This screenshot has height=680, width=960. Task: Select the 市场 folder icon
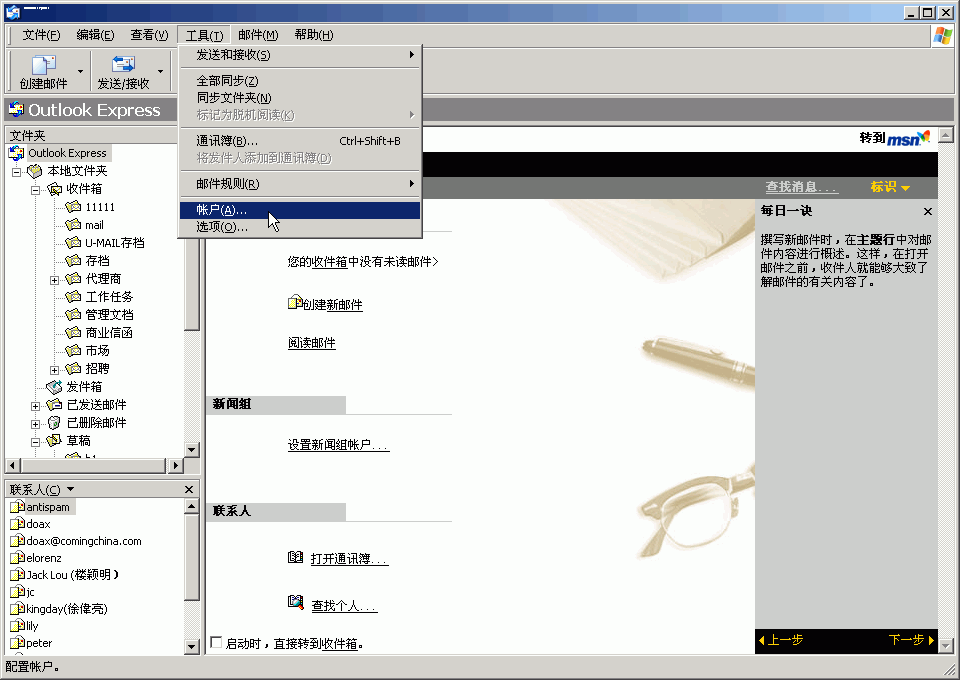point(73,351)
